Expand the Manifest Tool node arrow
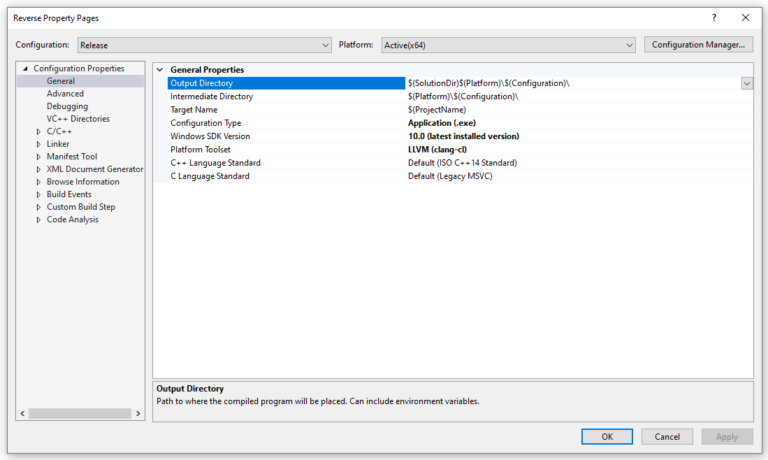Image resolution: width=768 pixels, height=460 pixels. (39, 157)
